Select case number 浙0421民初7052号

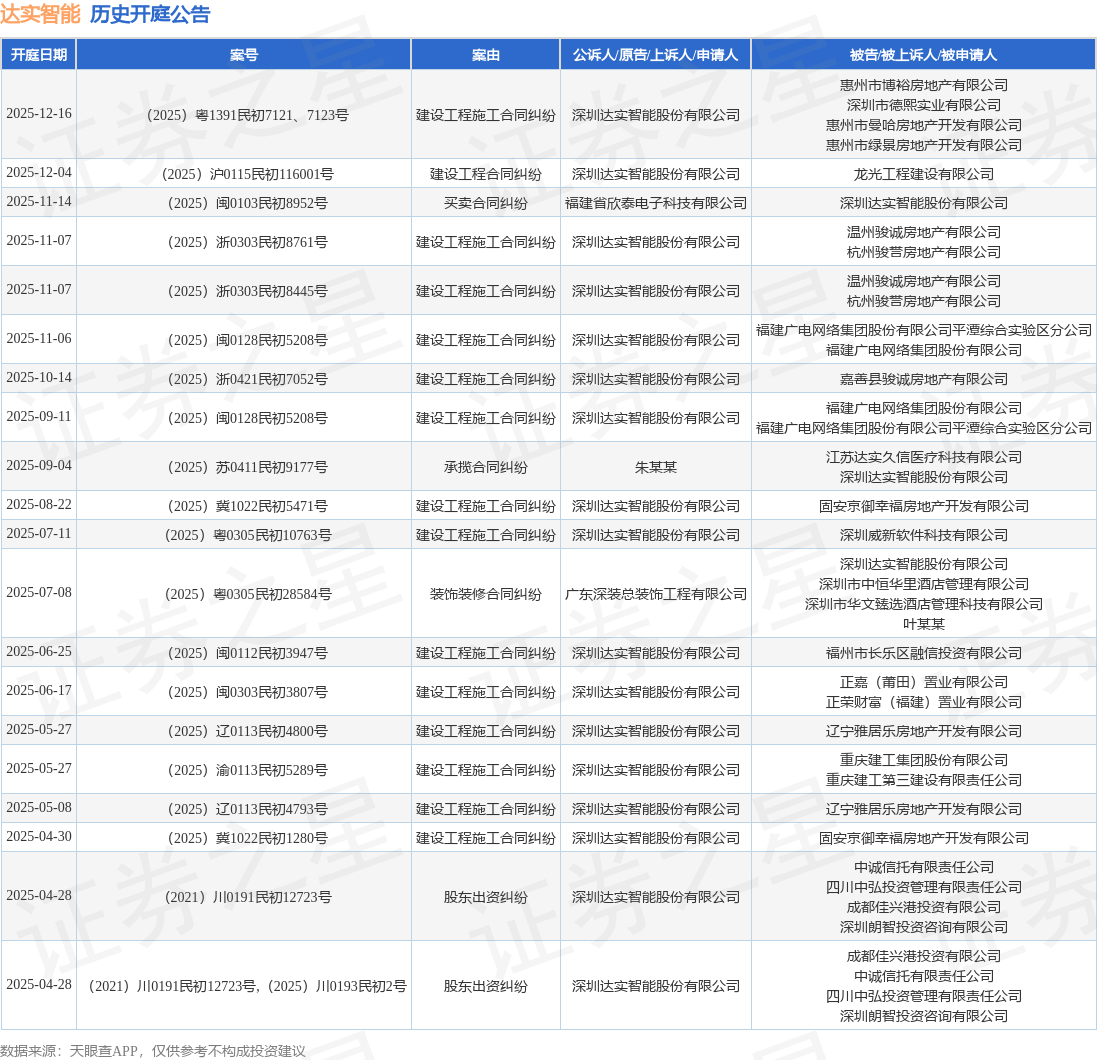pos(247,379)
